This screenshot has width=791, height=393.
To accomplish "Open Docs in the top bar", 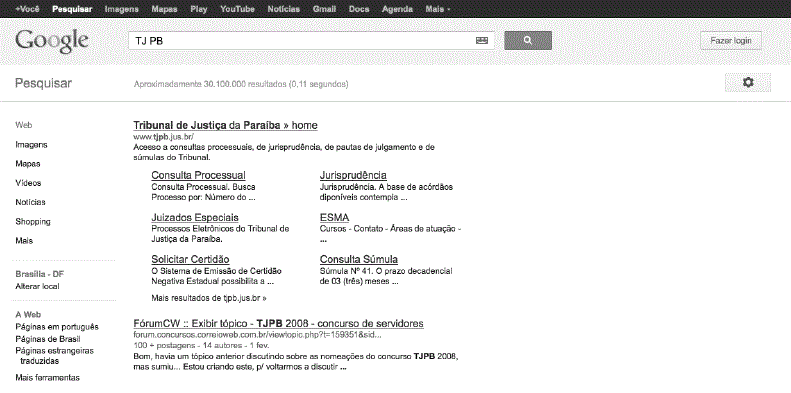I will [359, 9].
